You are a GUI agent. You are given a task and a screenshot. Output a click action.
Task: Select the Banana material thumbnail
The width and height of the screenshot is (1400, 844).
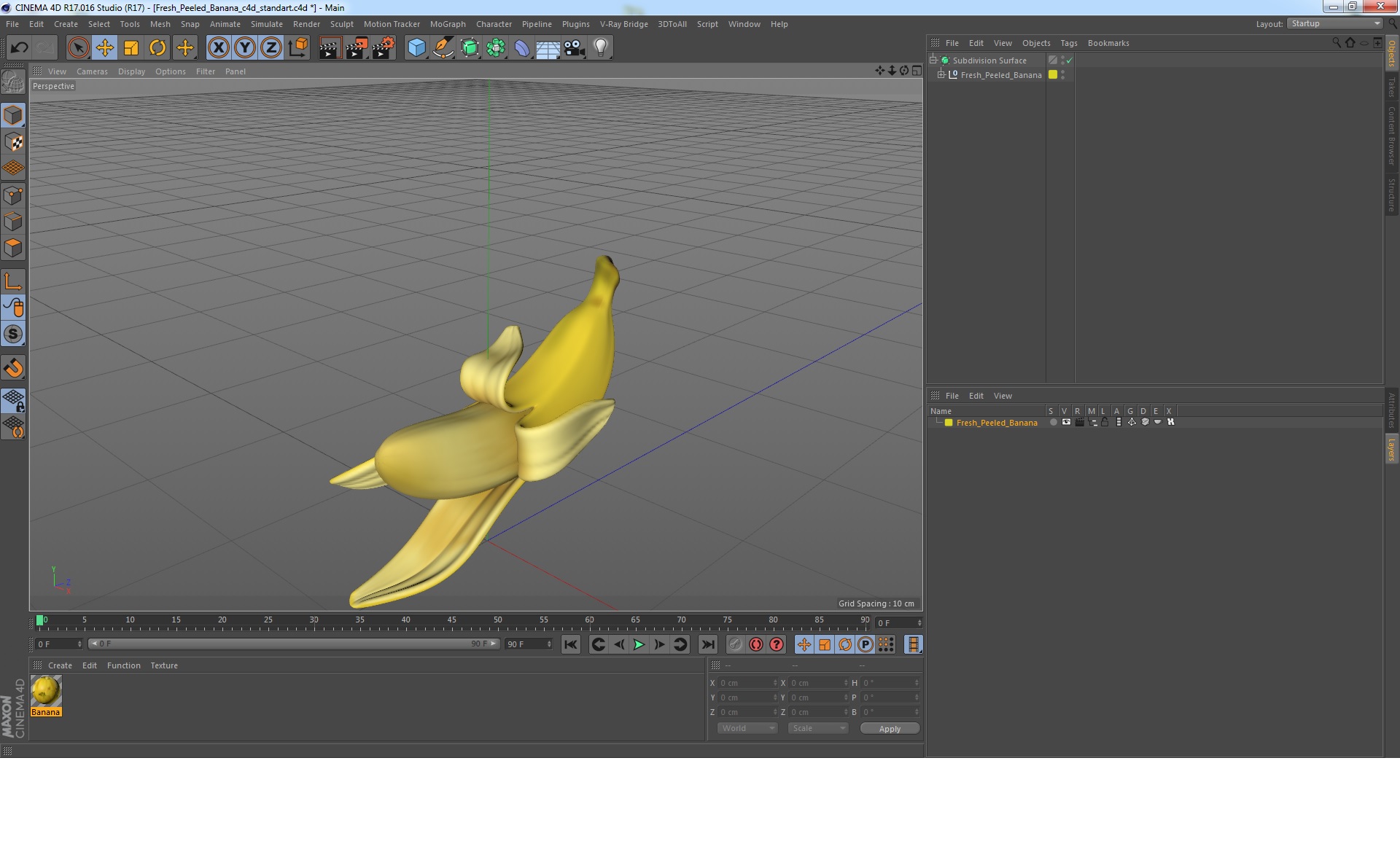click(x=46, y=691)
